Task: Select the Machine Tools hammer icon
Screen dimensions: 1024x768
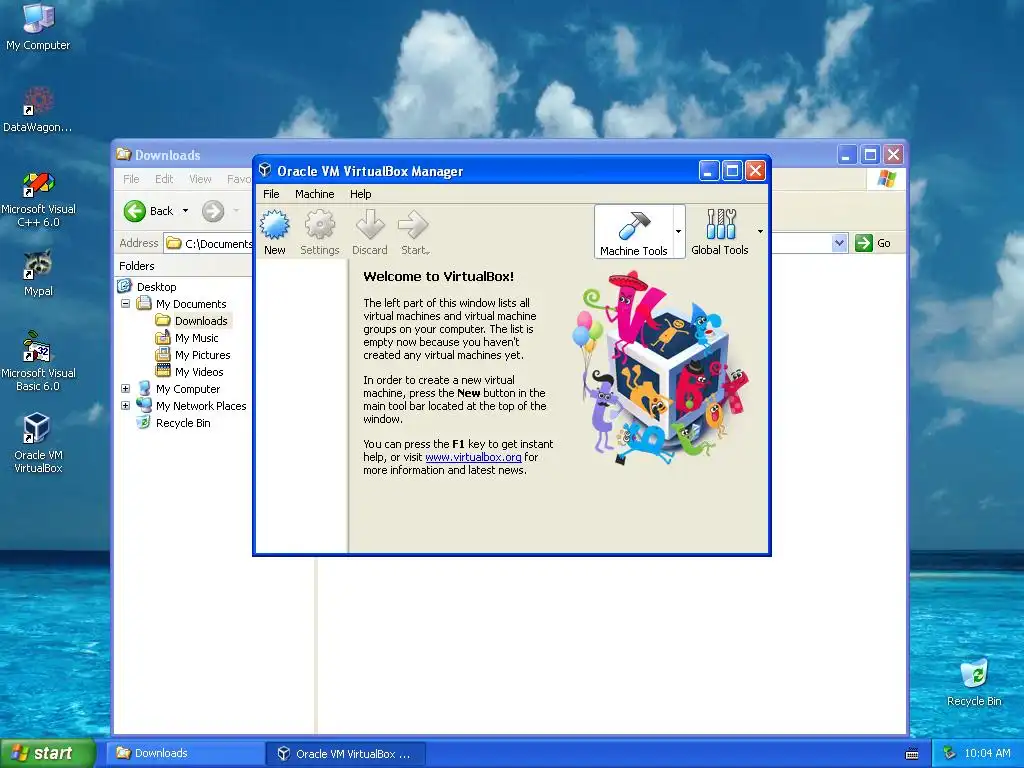Action: coord(633,225)
